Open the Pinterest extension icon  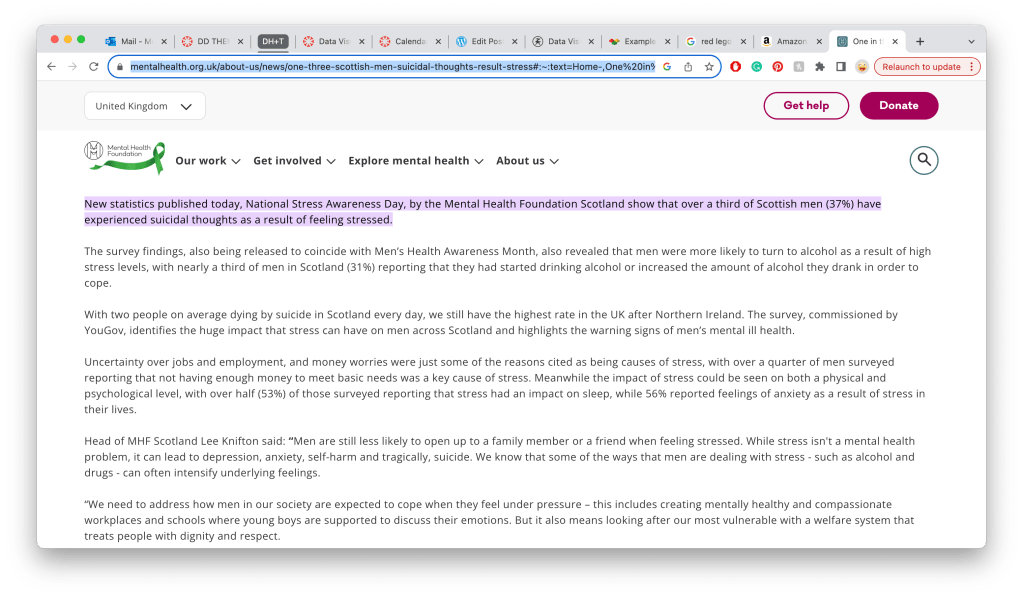click(777, 67)
